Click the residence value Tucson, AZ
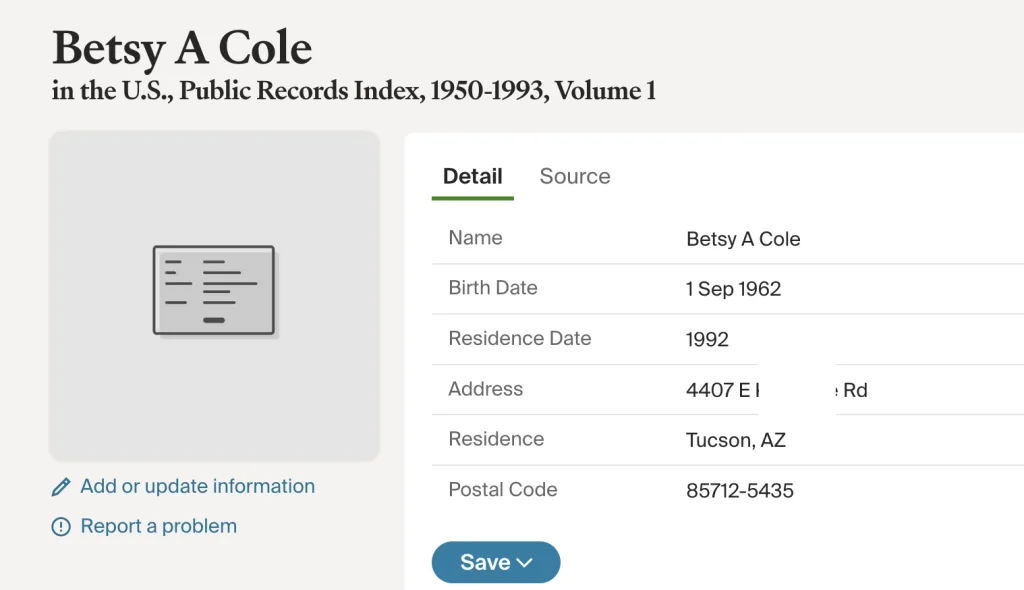The height and width of the screenshot is (590, 1024). tap(735, 440)
